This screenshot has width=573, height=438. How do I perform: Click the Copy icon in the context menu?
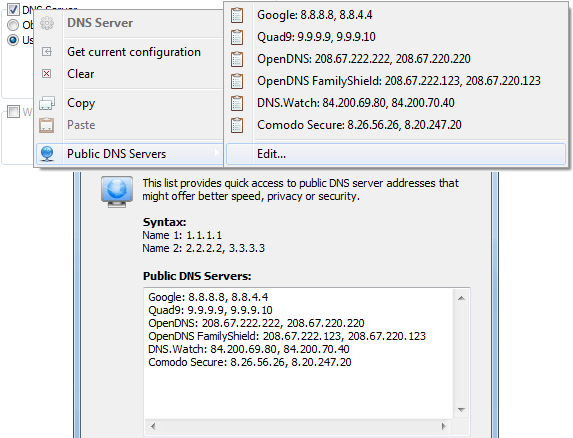click(x=47, y=103)
